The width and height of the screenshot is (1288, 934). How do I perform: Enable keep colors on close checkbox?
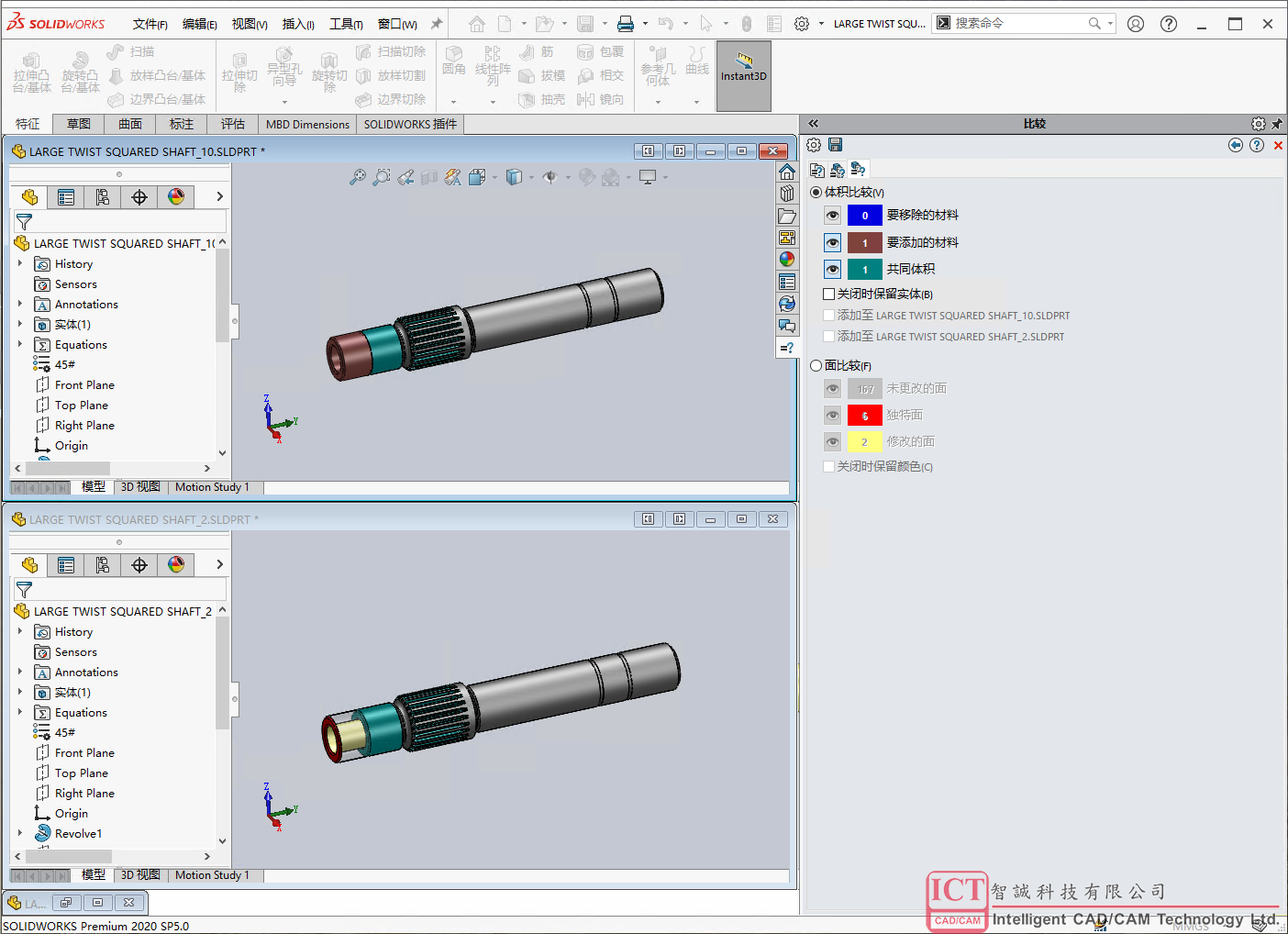[x=828, y=466]
